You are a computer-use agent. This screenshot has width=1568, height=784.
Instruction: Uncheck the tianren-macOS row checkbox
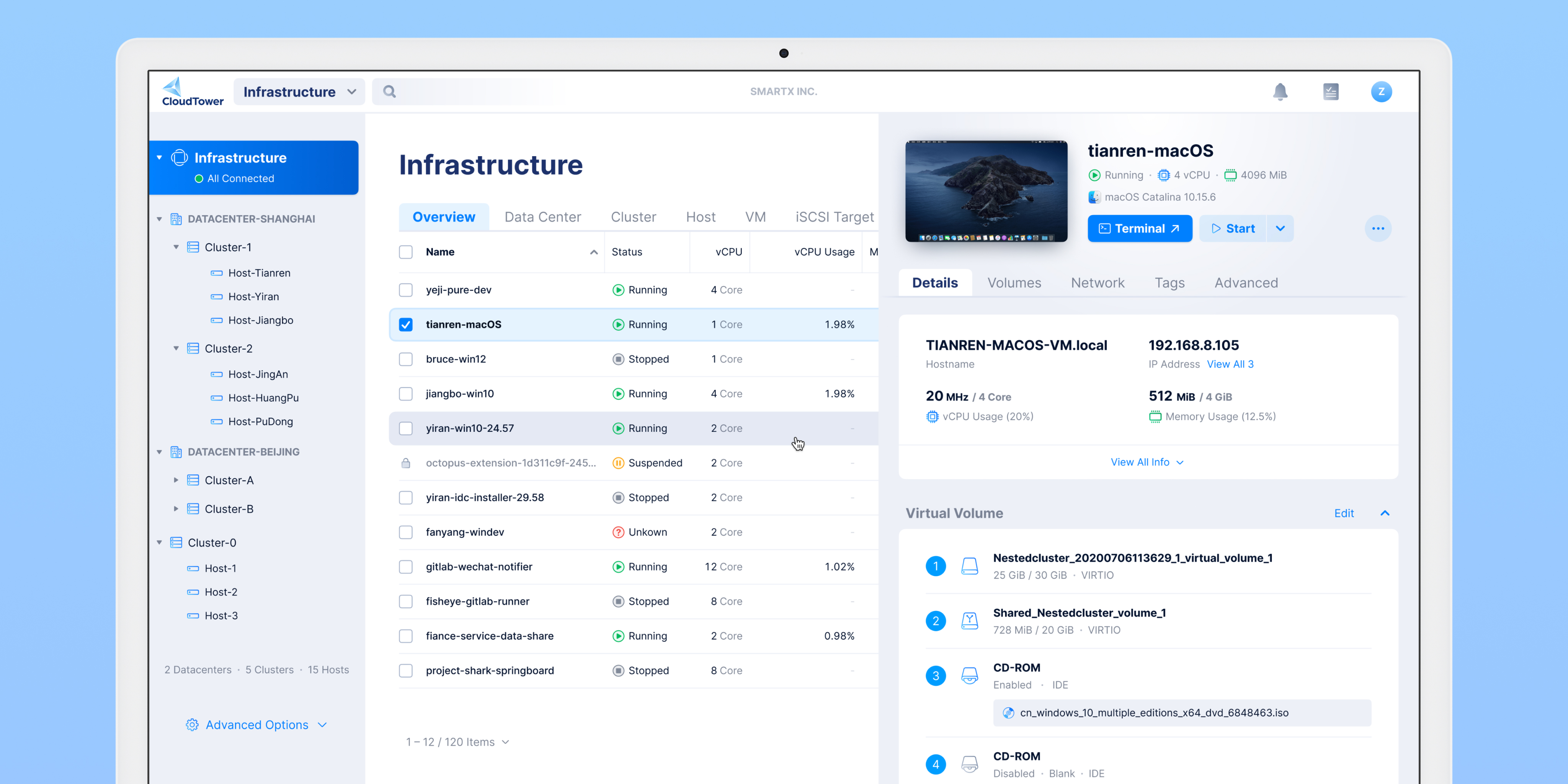pos(406,325)
